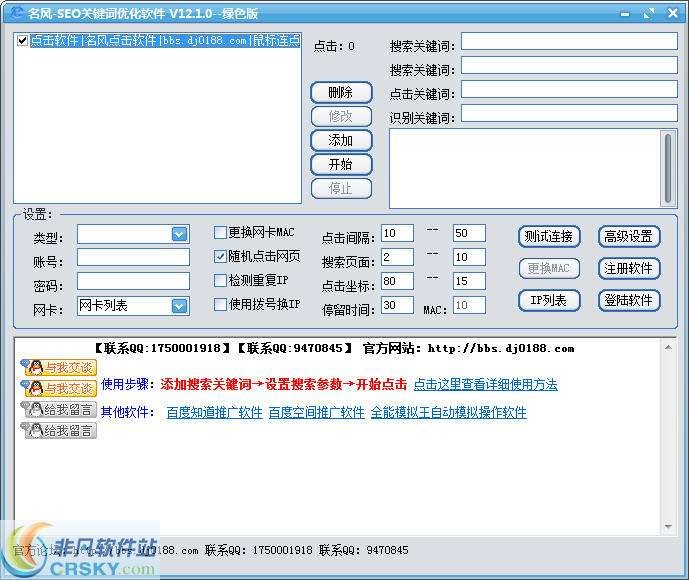The height and width of the screenshot is (580, 689).
Task: Click the bottom 给我留言 QQ icon
Action: [58, 430]
